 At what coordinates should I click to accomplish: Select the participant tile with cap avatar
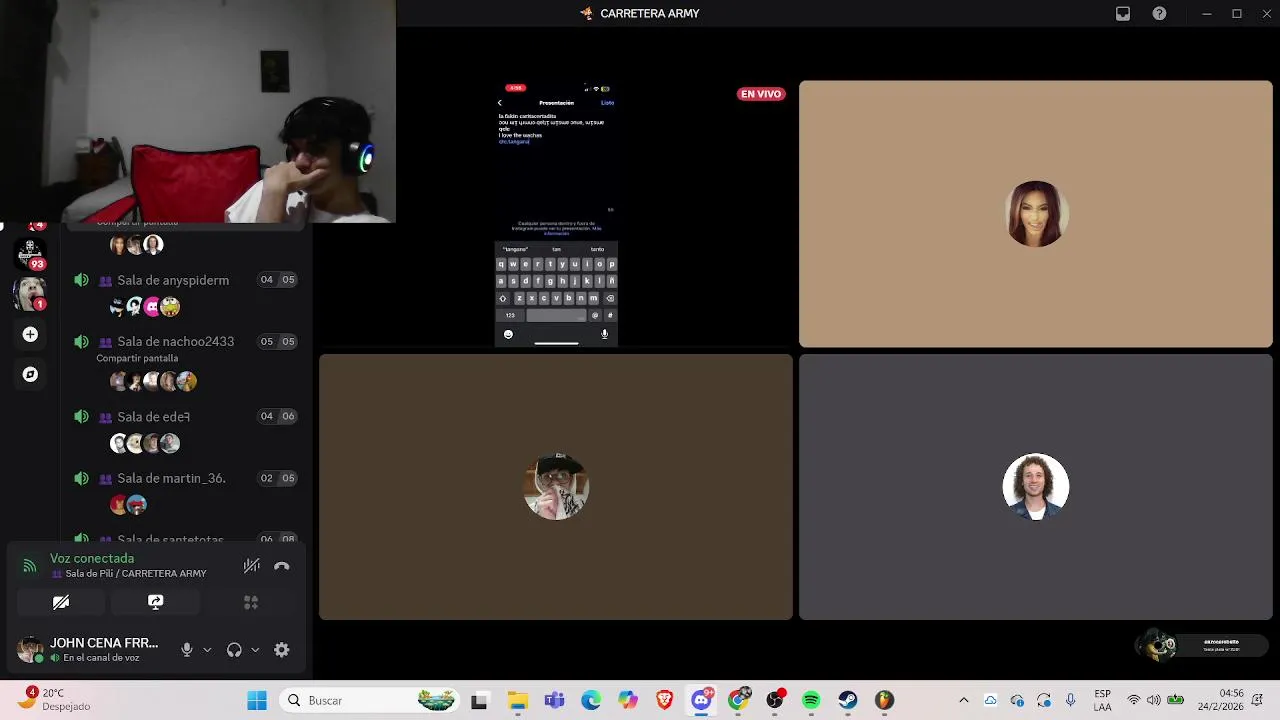pyautogui.click(x=556, y=487)
